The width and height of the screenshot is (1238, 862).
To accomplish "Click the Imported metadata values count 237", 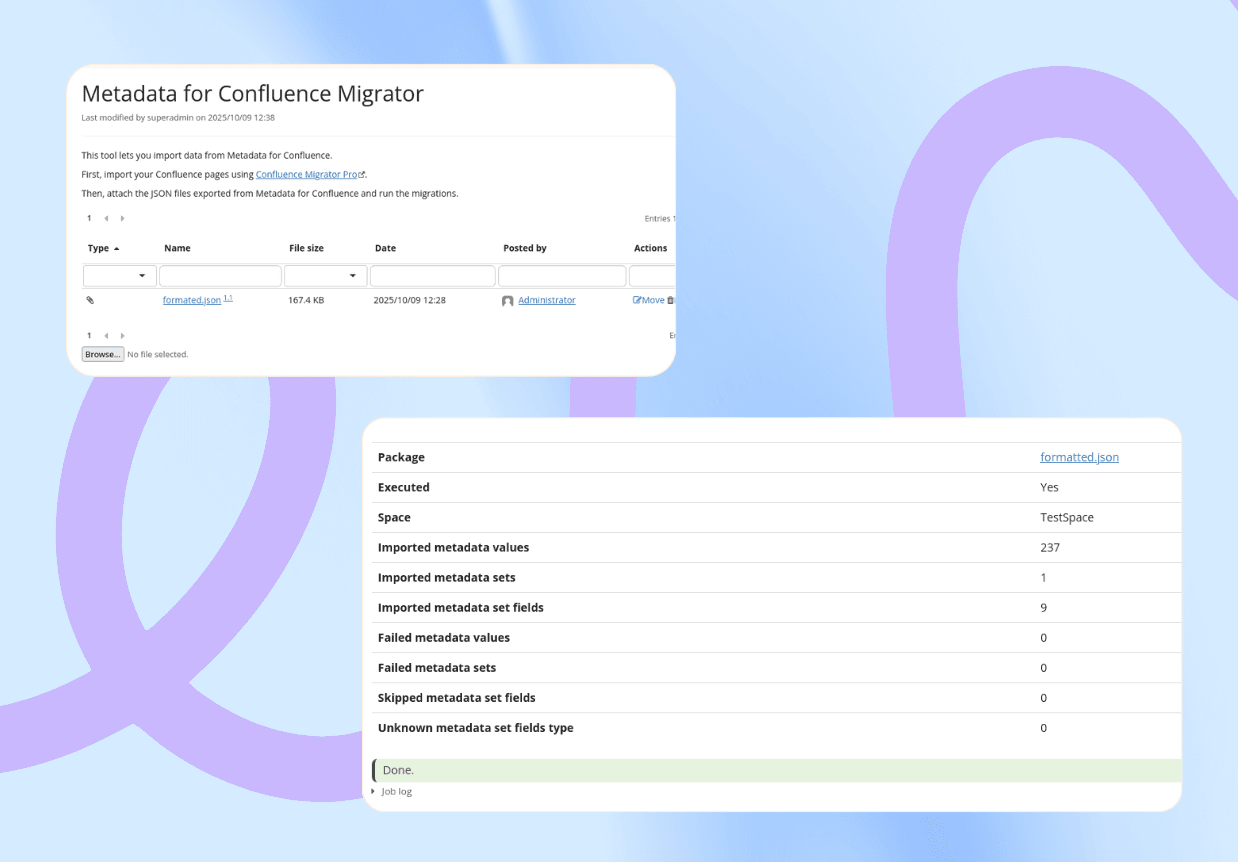I will pos(1050,547).
